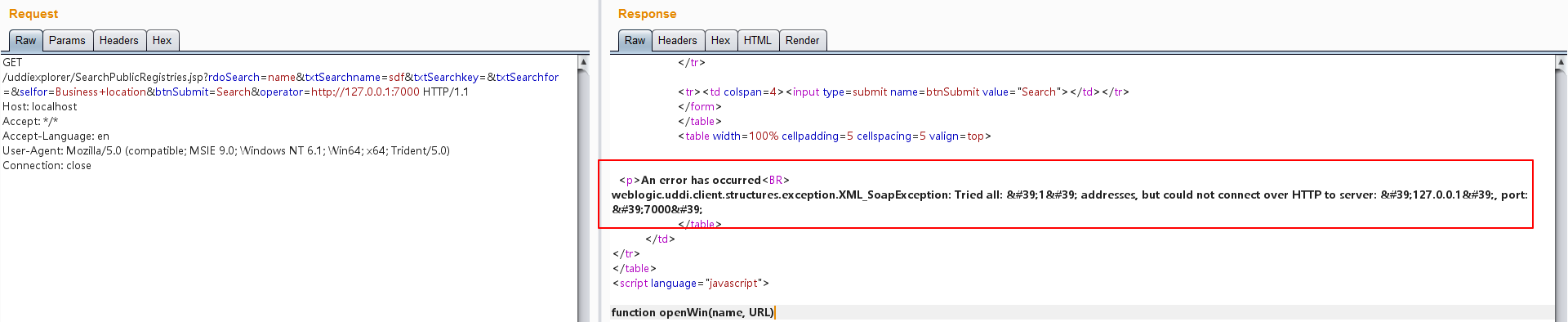Open the Response Render tab
Screen dimensions: 1568x322
coord(803,41)
